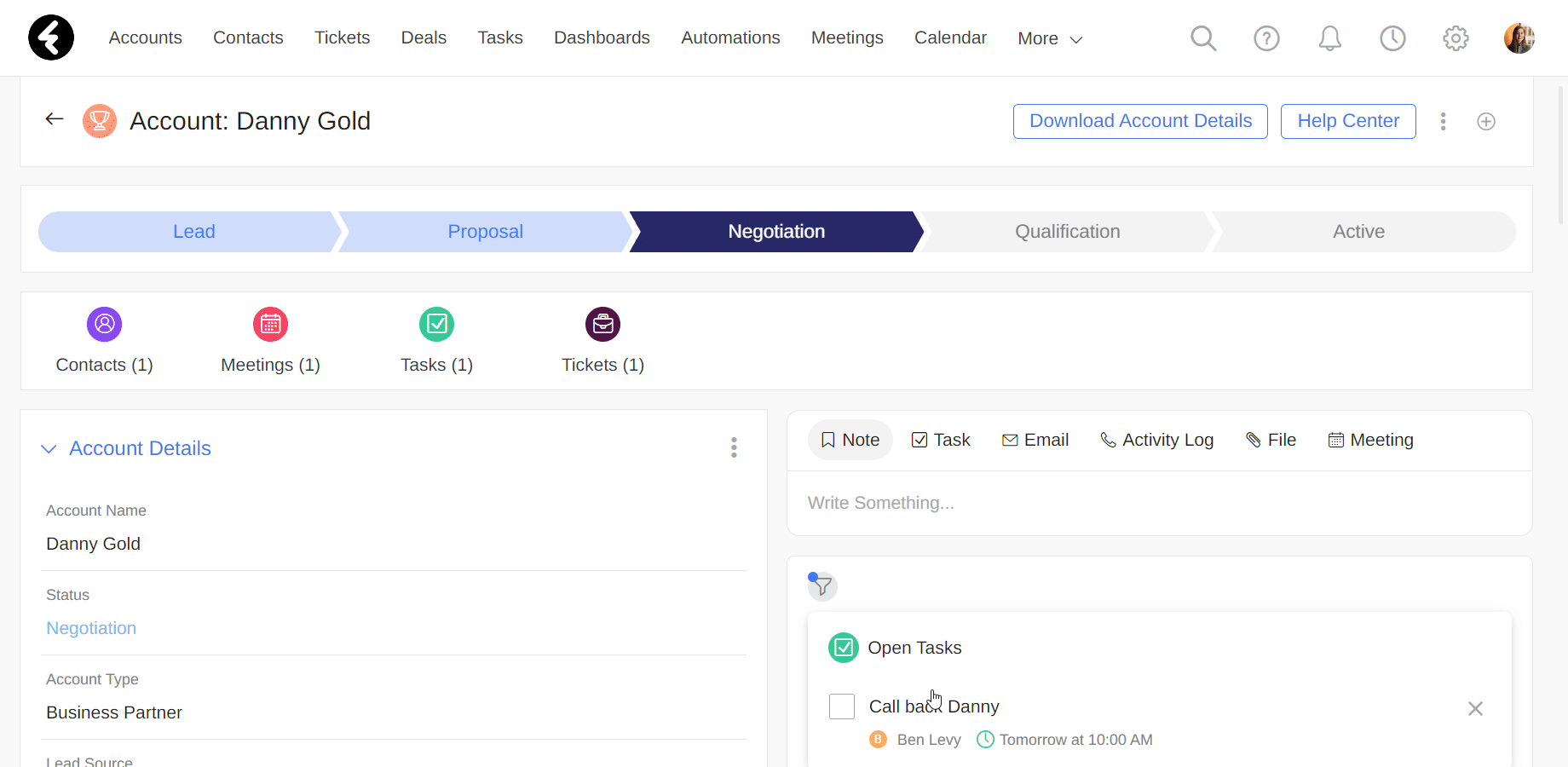Switch to the Email tab
The image size is (1568, 767).
1035,440
